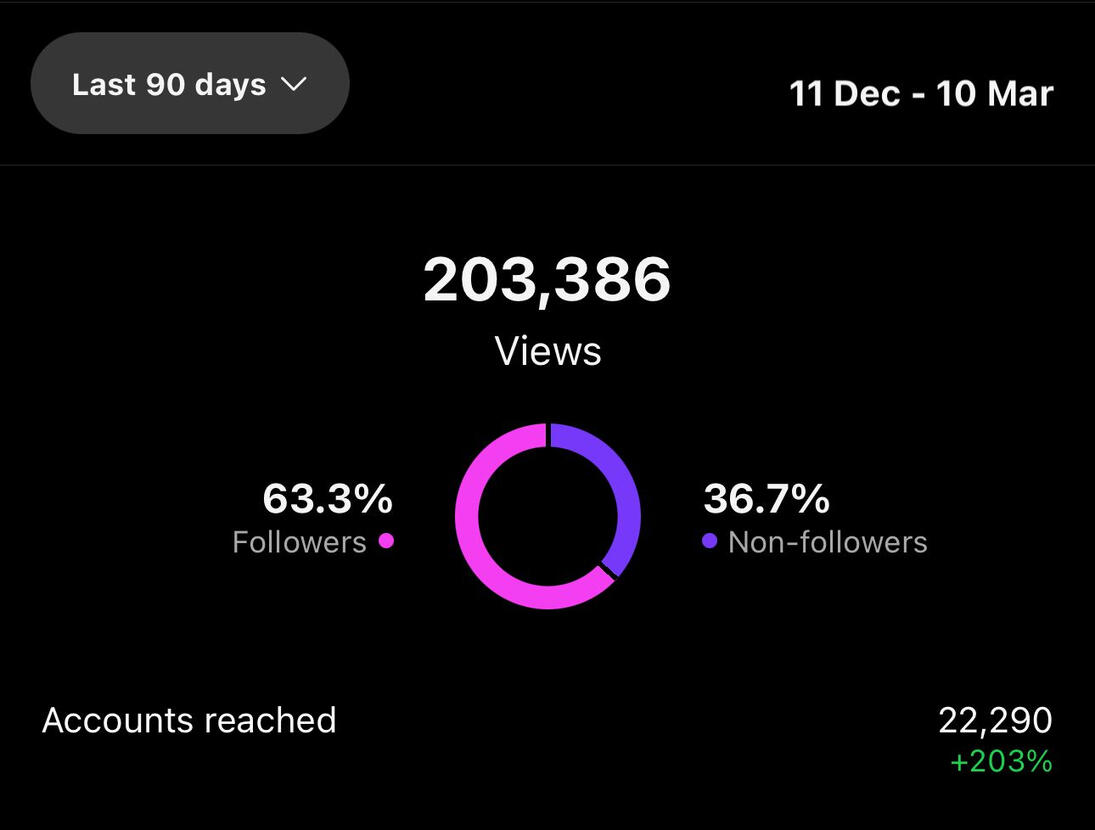The width and height of the screenshot is (1095, 830).
Task: Click the purple Non-followers legend dot
Action: pos(710,541)
